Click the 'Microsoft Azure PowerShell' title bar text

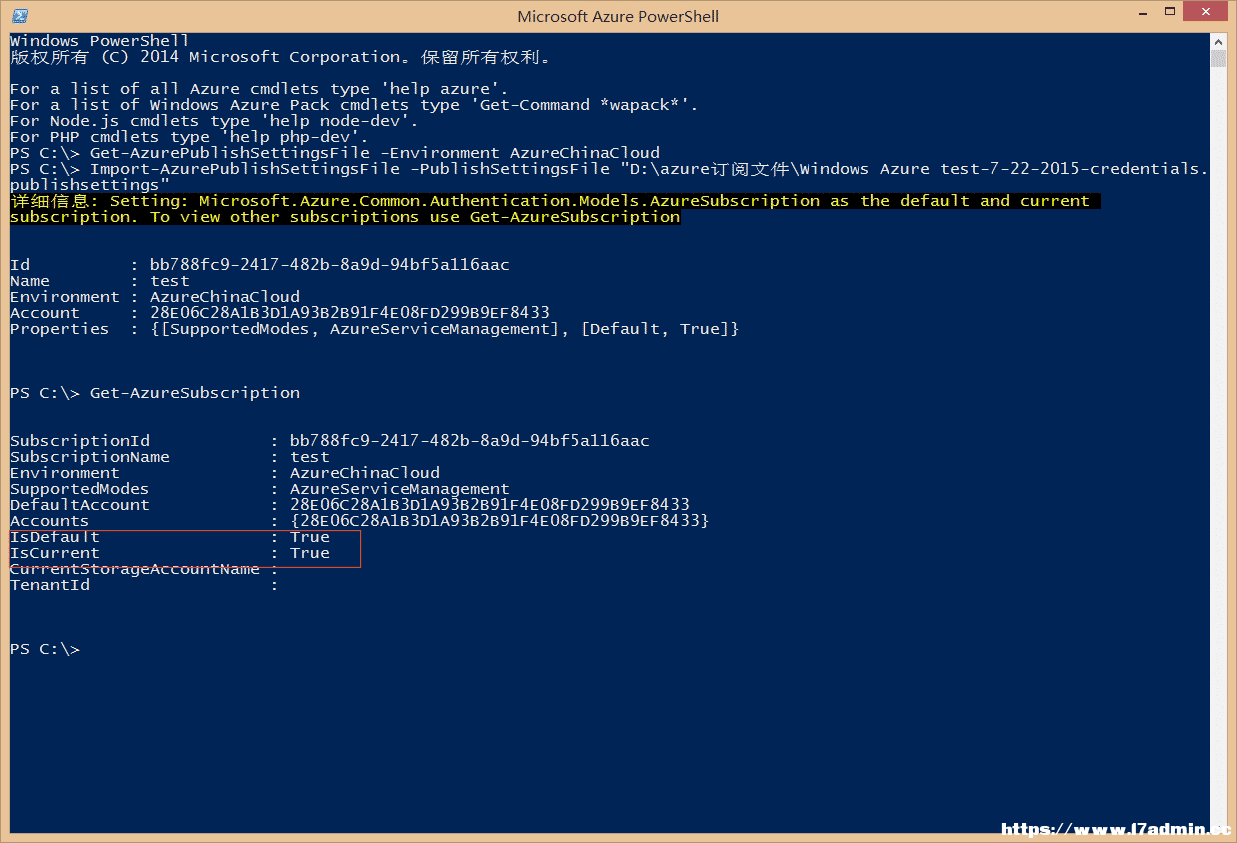[618, 16]
